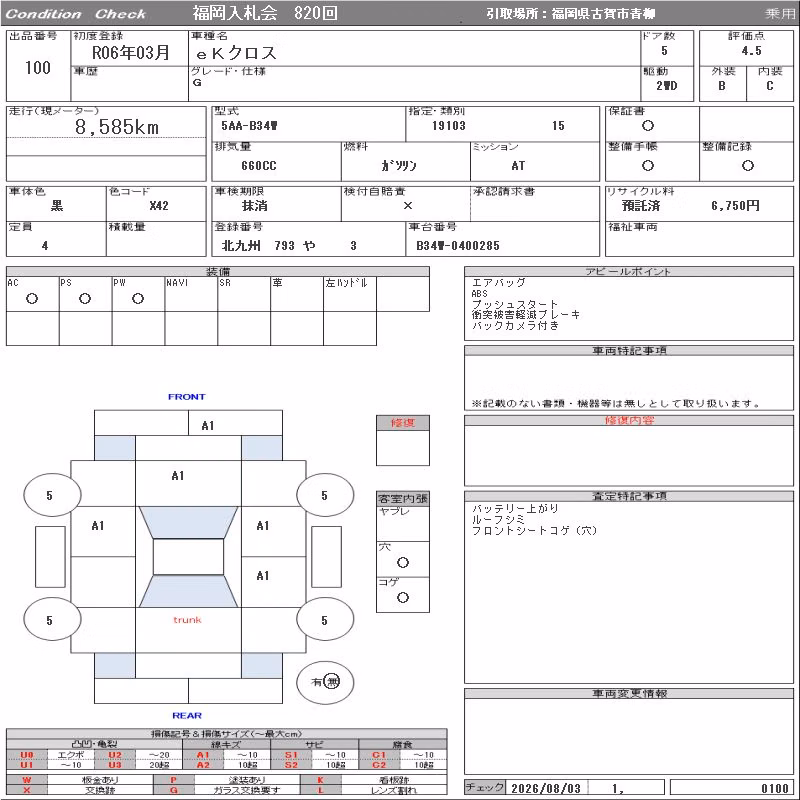Click first registration date 'R06年03月'
Viewport: 800px width, 800px height.
point(131,53)
